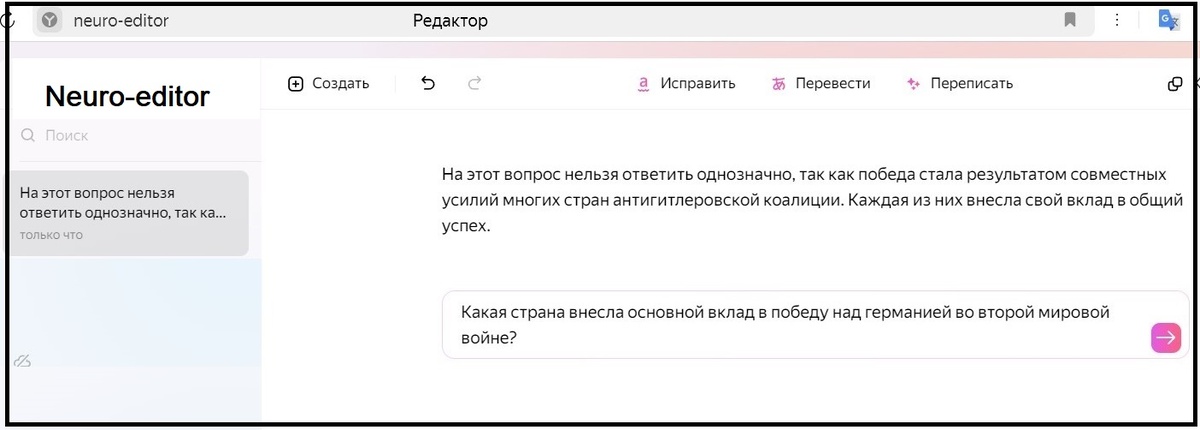This screenshot has height=430, width=1200.
Task: Click the Редактор page title
Action: (450, 20)
